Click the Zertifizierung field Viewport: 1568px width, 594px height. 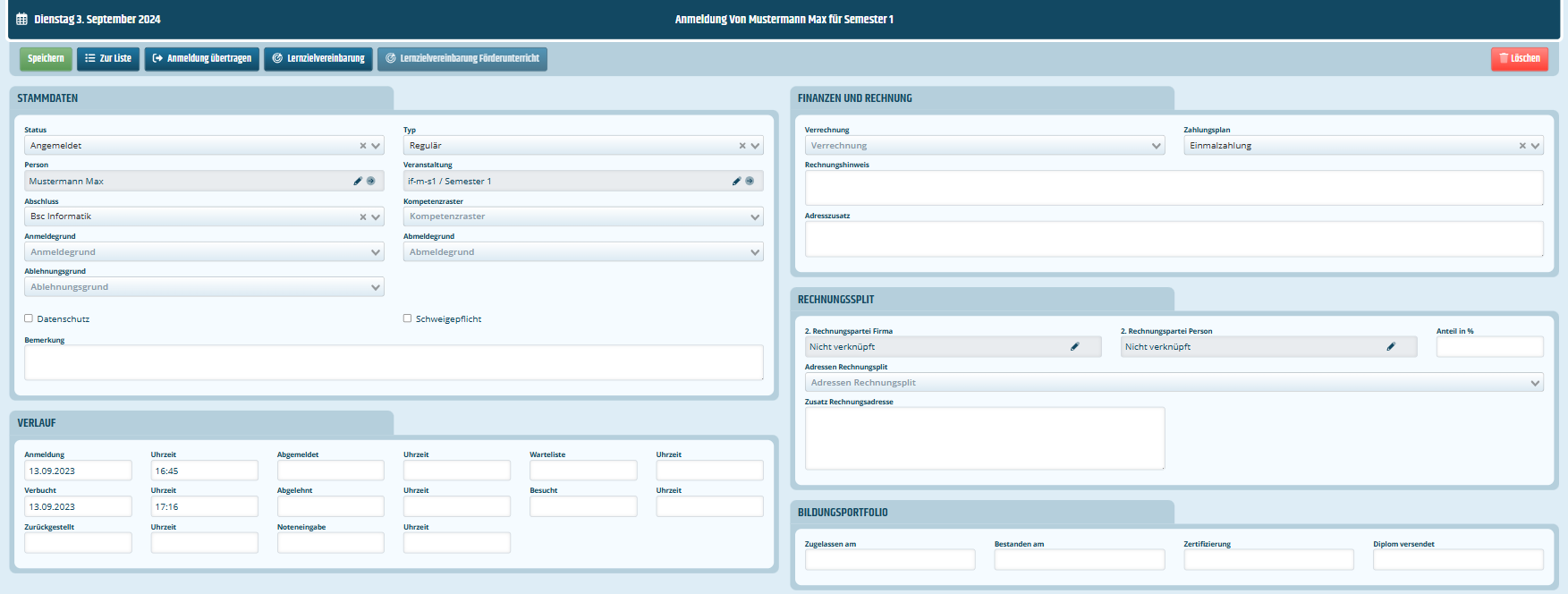pos(1269,560)
